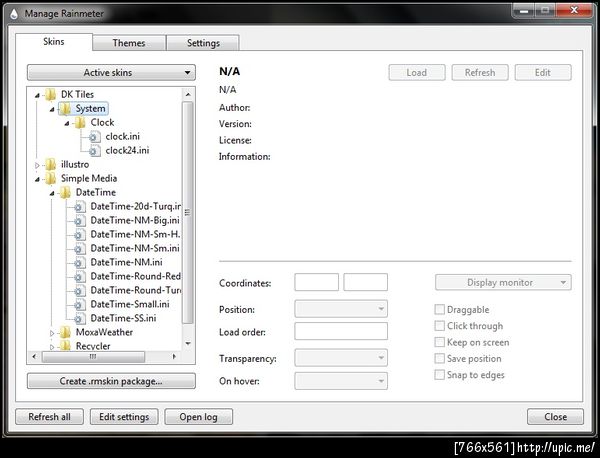Click the DateTime folder icon
The width and height of the screenshot is (600, 458).
point(65,192)
